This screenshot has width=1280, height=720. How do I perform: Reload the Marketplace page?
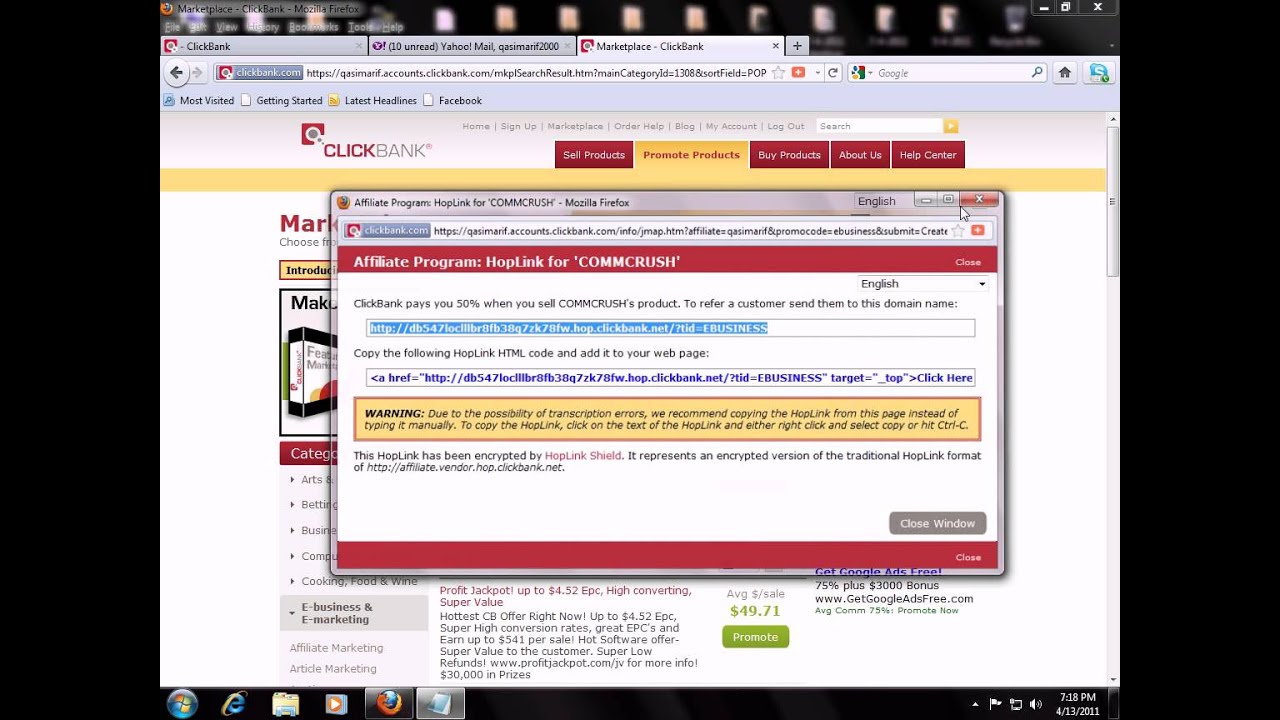click(x=832, y=73)
